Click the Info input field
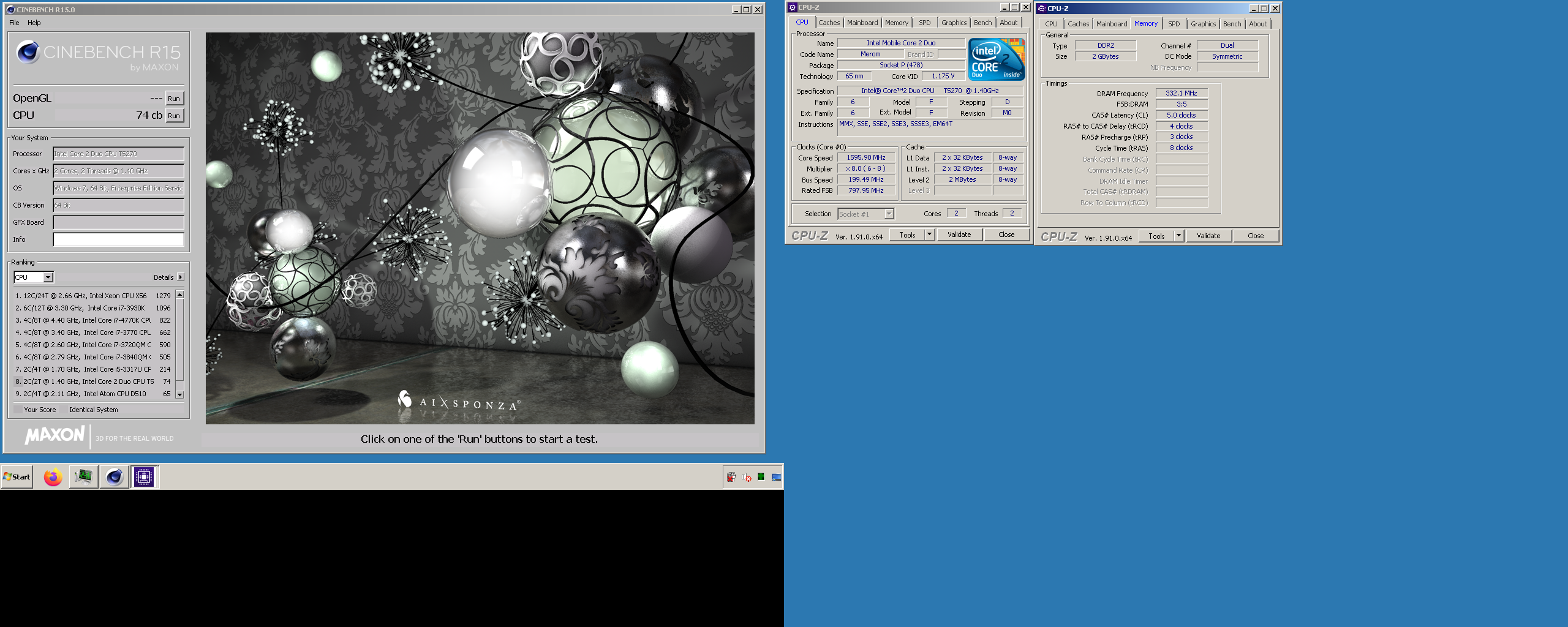The width and height of the screenshot is (1568, 627). (118, 239)
